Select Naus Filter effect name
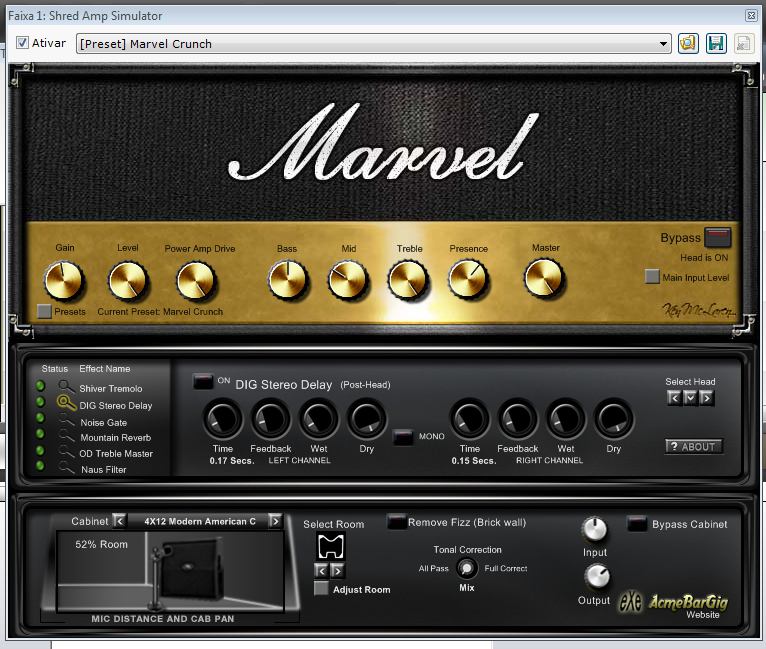This screenshot has height=649, width=766. [x=104, y=470]
